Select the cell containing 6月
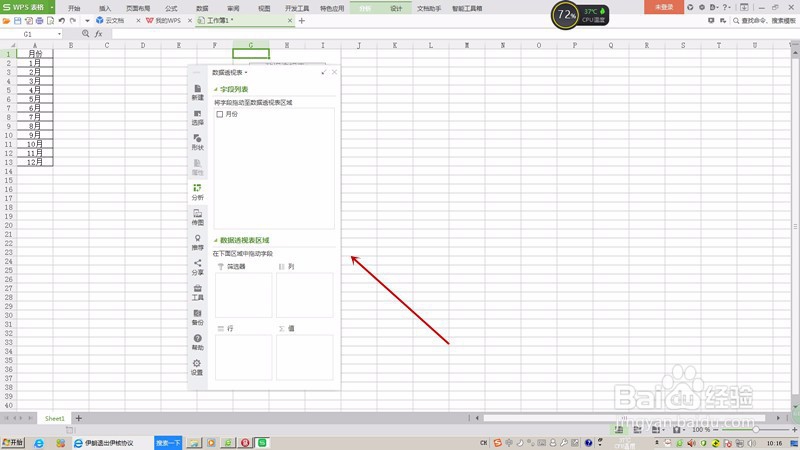 pos(35,108)
